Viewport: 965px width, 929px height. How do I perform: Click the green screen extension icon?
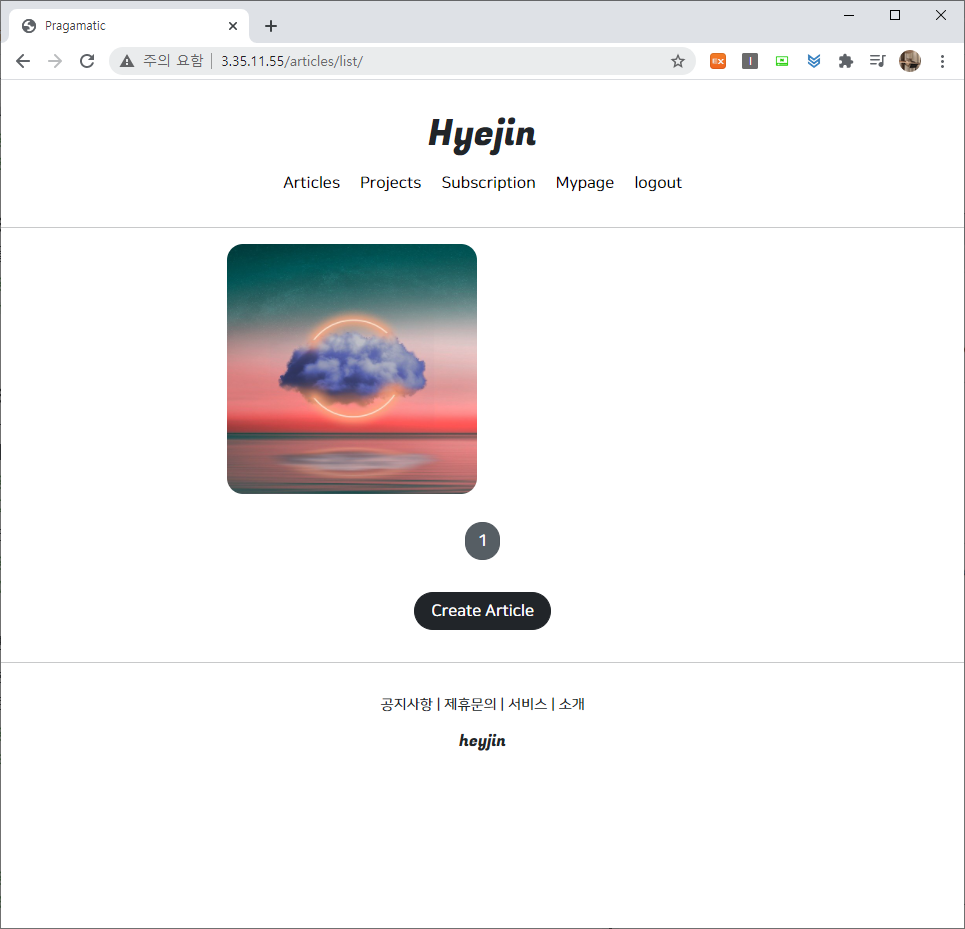(782, 61)
